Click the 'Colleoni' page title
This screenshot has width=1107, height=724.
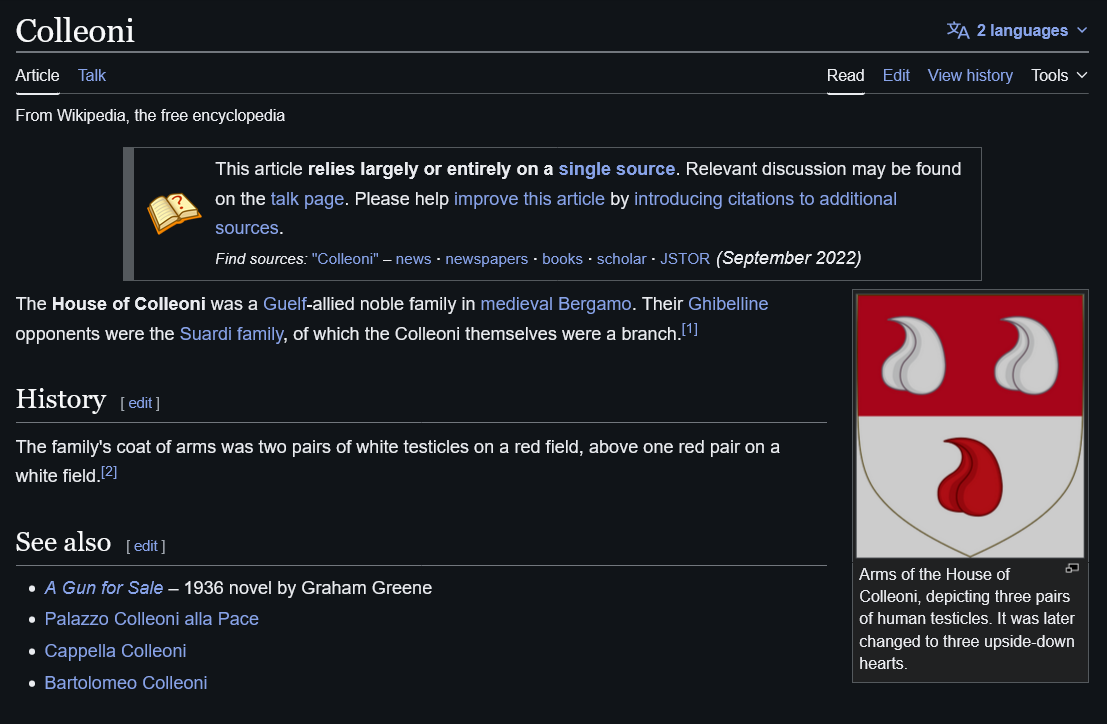point(75,31)
